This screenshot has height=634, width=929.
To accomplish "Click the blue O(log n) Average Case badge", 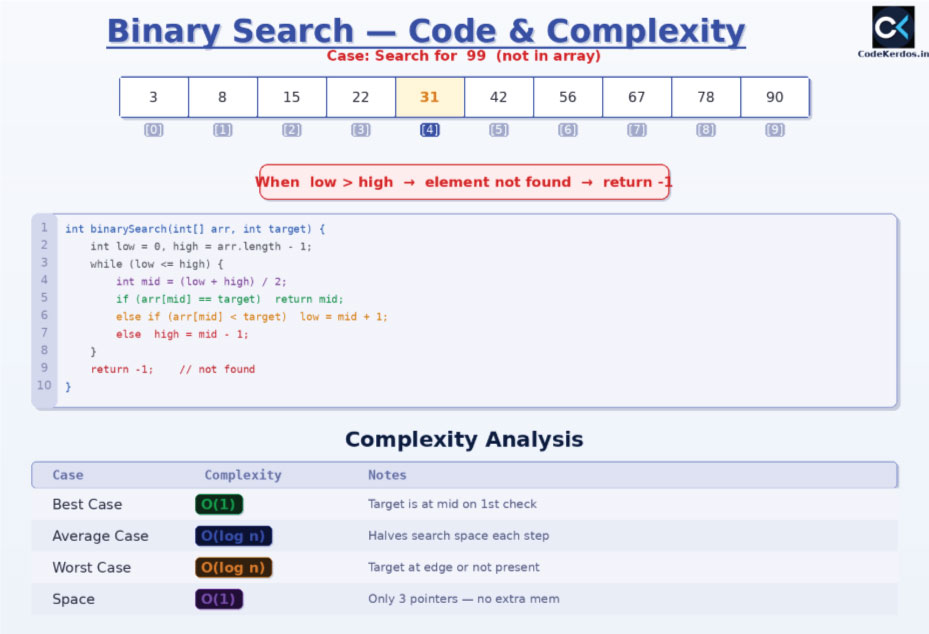I will [x=233, y=536].
